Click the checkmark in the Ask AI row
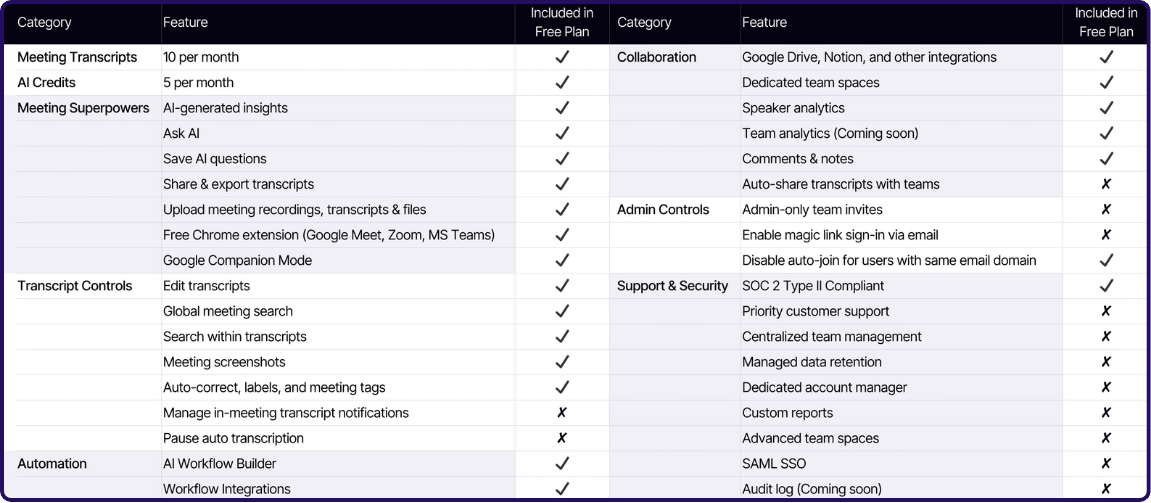 point(562,134)
